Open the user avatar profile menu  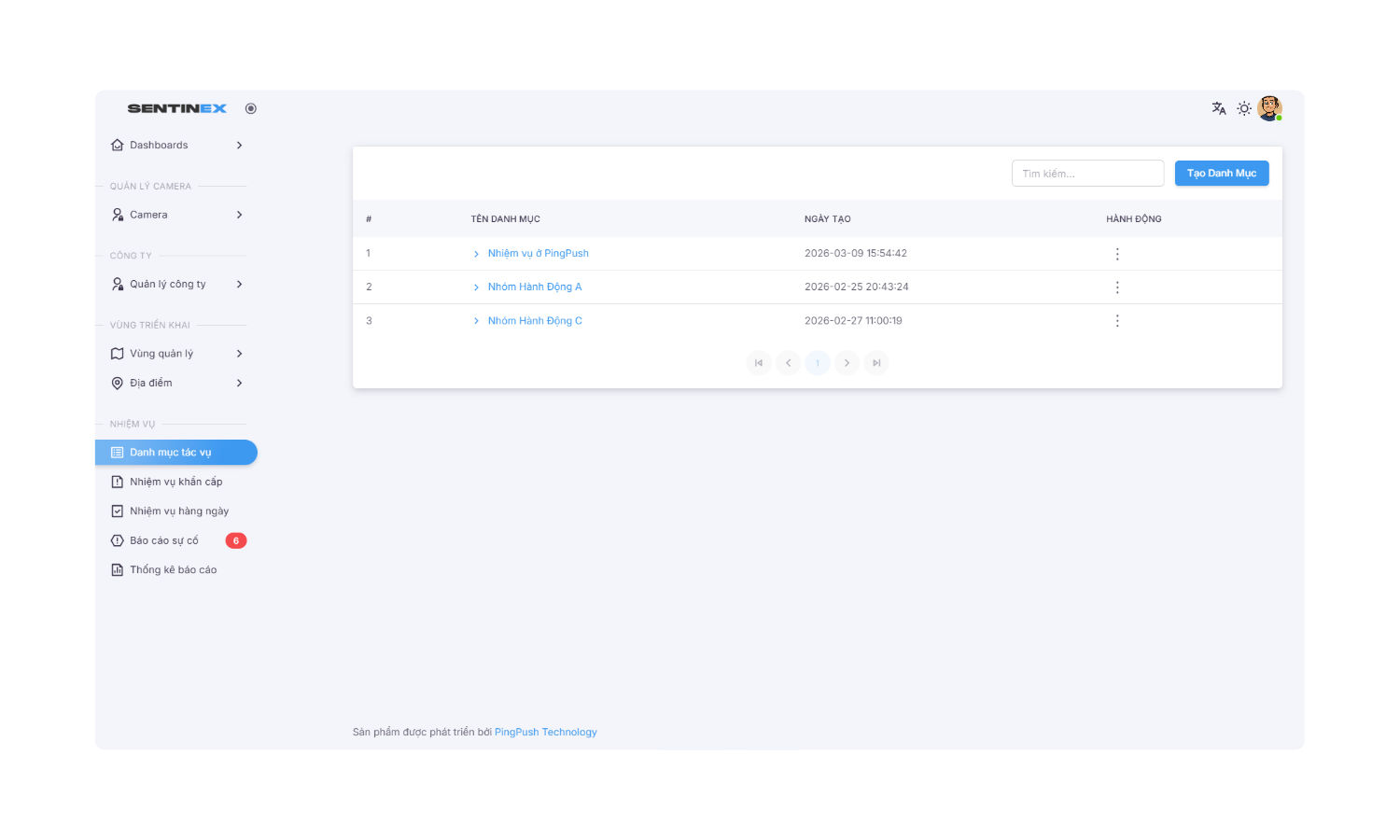1269,108
